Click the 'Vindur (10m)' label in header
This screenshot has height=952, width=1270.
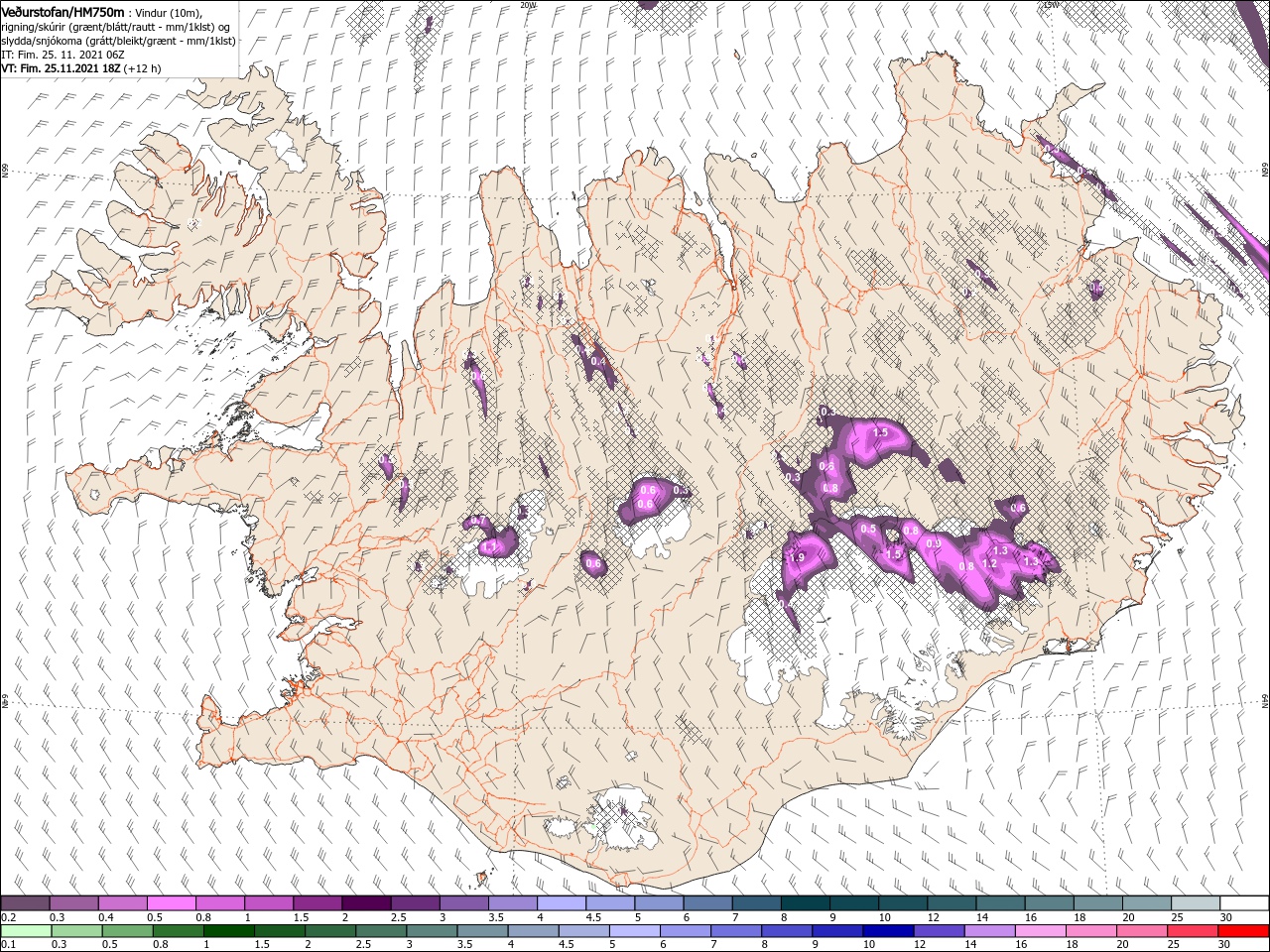tap(169, 12)
